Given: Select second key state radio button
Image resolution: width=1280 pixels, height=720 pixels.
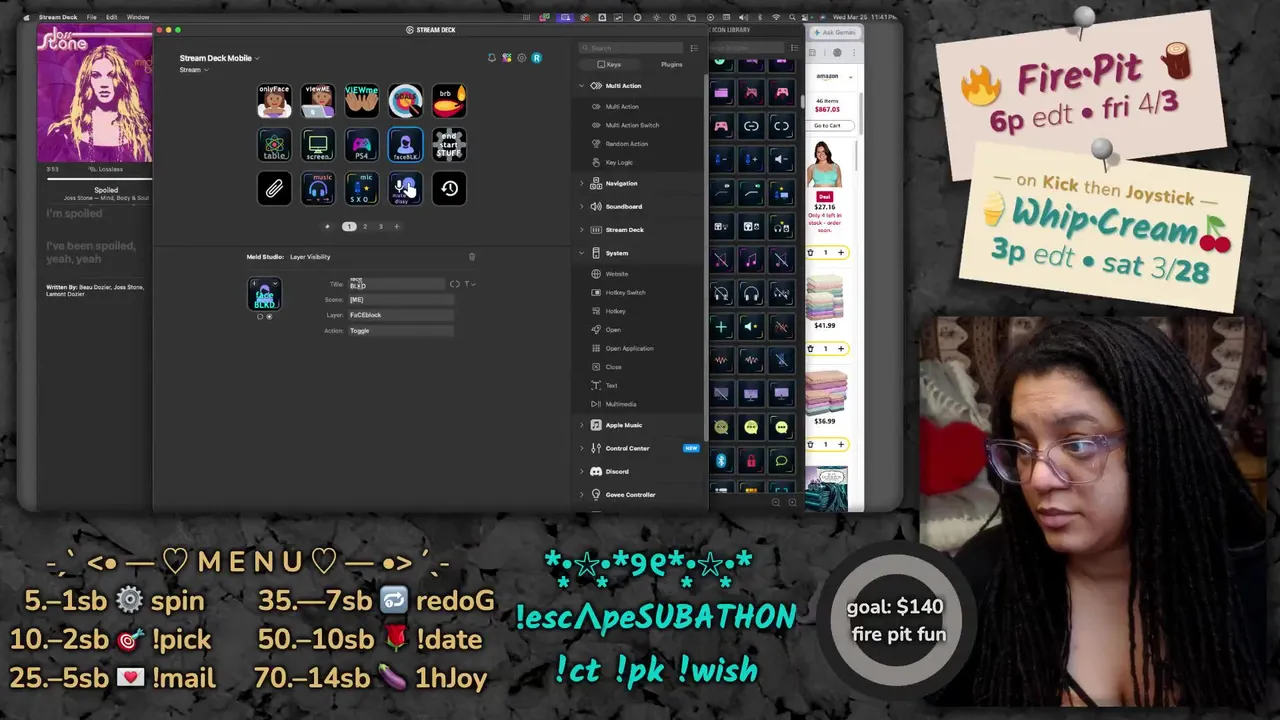Looking at the screenshot, I should pos(269,317).
